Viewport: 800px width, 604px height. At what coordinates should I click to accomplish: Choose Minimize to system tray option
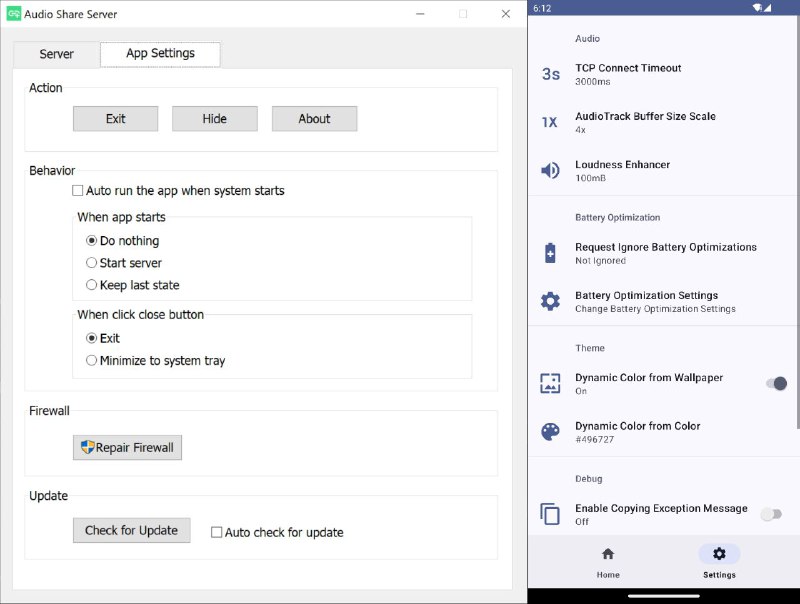click(x=92, y=361)
